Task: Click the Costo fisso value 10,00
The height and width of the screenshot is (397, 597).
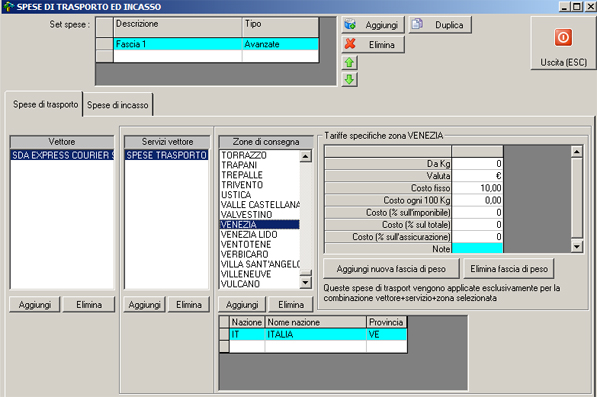Action: click(477, 188)
